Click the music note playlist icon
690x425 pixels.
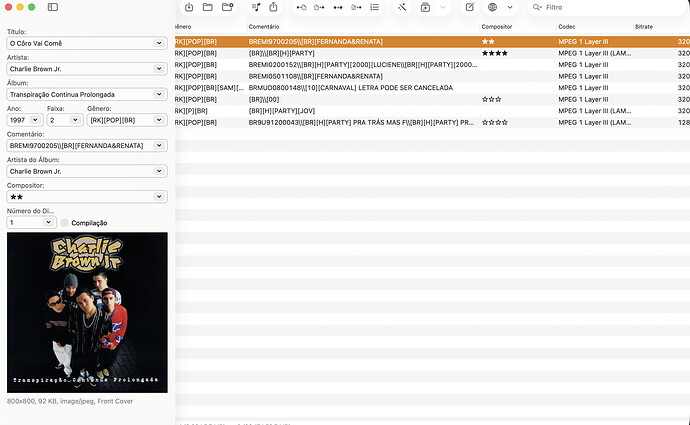[x=256, y=7]
